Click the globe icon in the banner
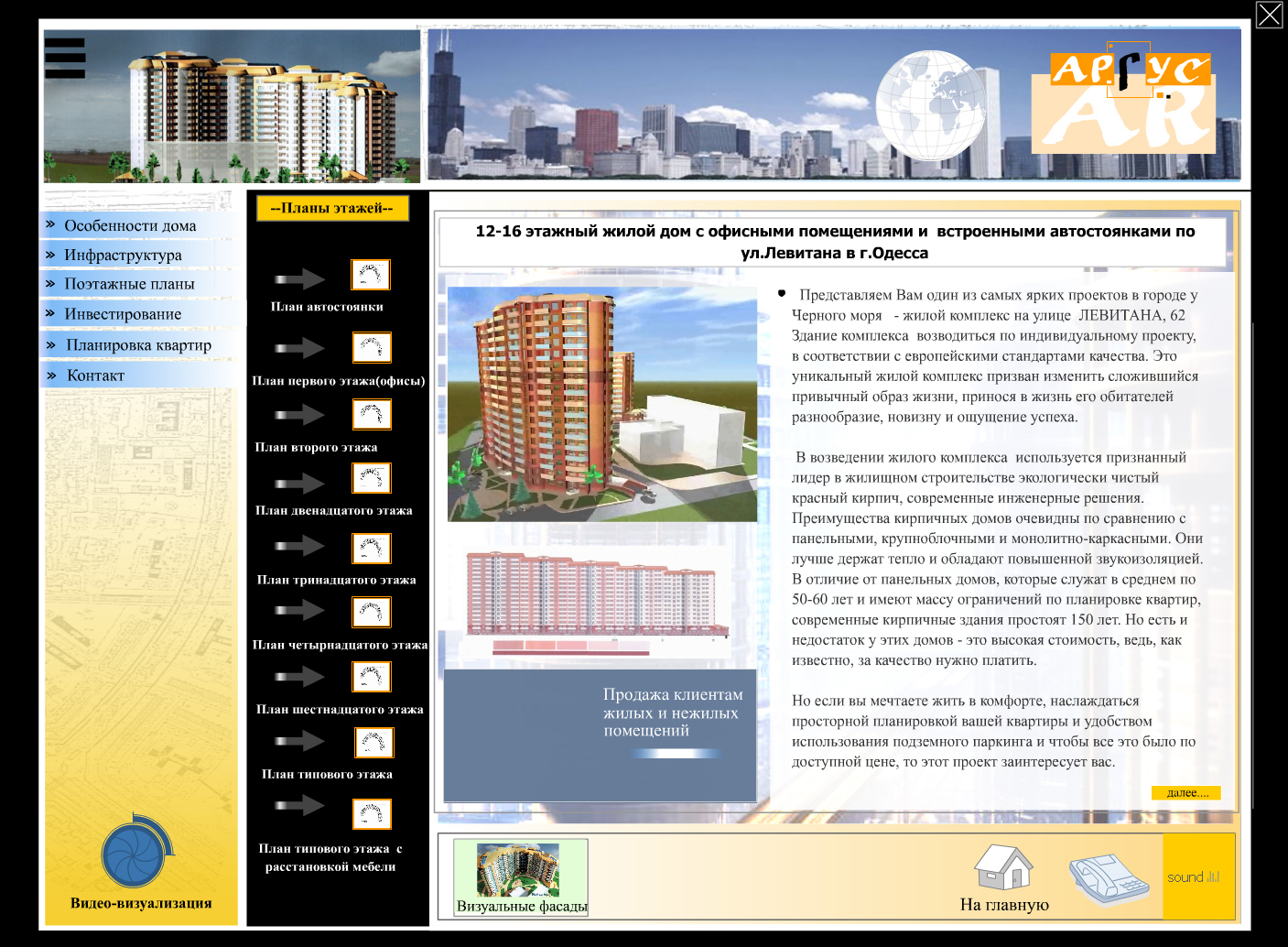The width and height of the screenshot is (1288, 947). [930, 105]
